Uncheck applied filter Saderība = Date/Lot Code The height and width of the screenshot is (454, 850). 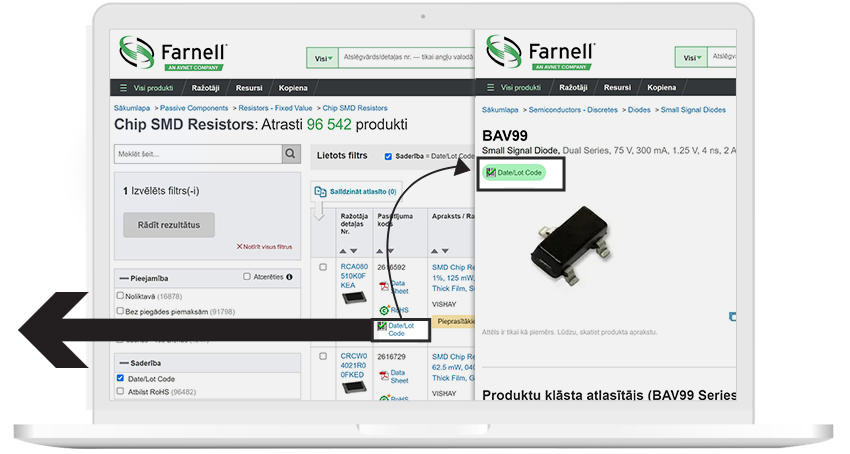click(388, 156)
